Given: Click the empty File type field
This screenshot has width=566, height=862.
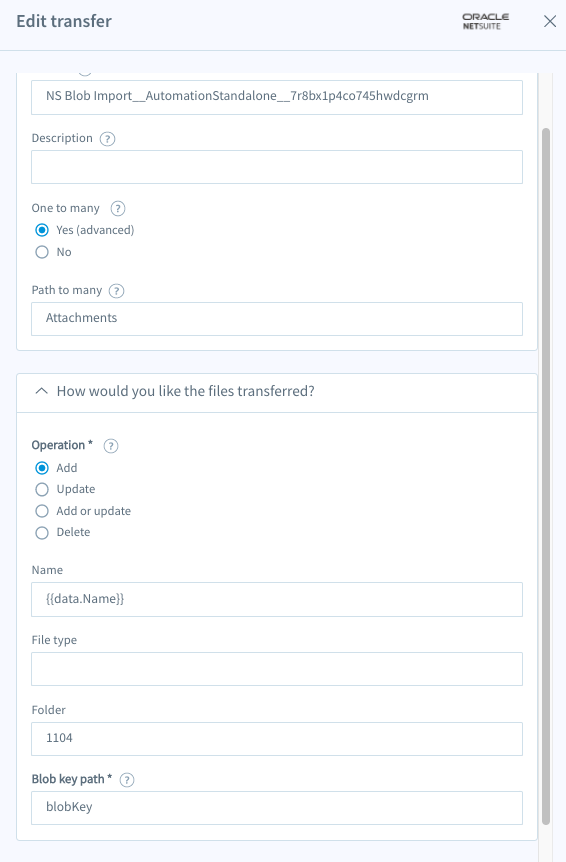Looking at the screenshot, I should [277, 669].
